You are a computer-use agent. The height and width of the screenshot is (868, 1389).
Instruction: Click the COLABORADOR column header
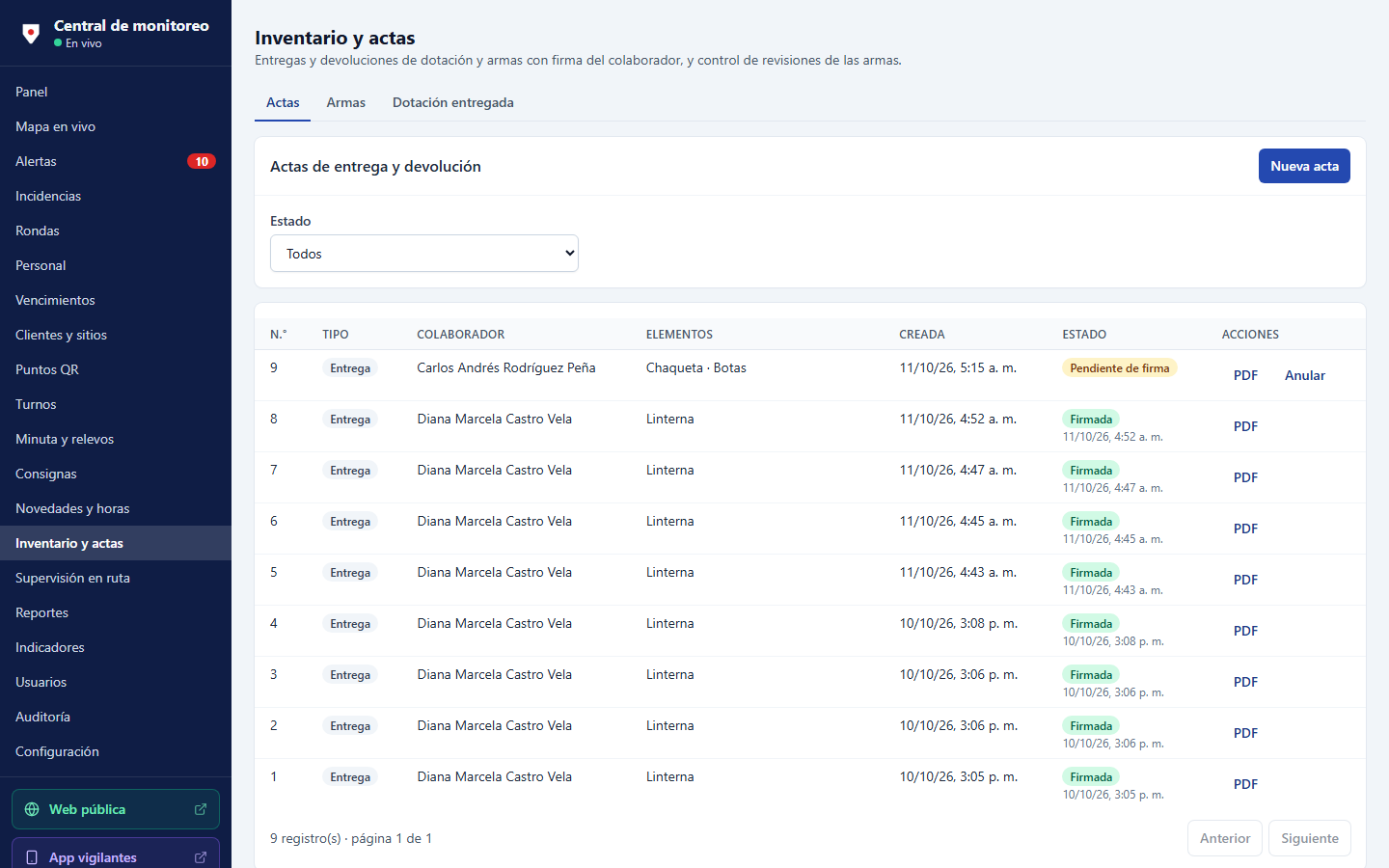coord(461,335)
